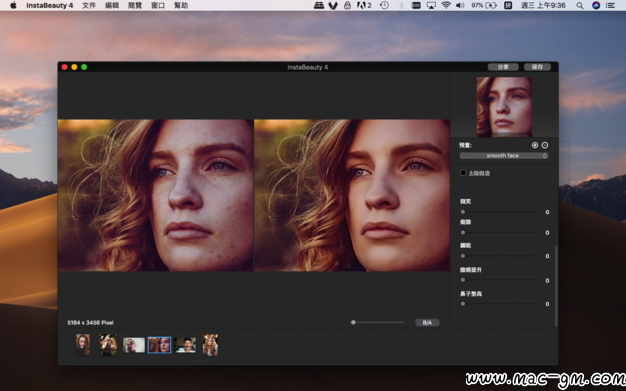The image size is (626, 391).
Task: Click the tray-shaped icon at the left of the status icons
Action: coord(319,5)
